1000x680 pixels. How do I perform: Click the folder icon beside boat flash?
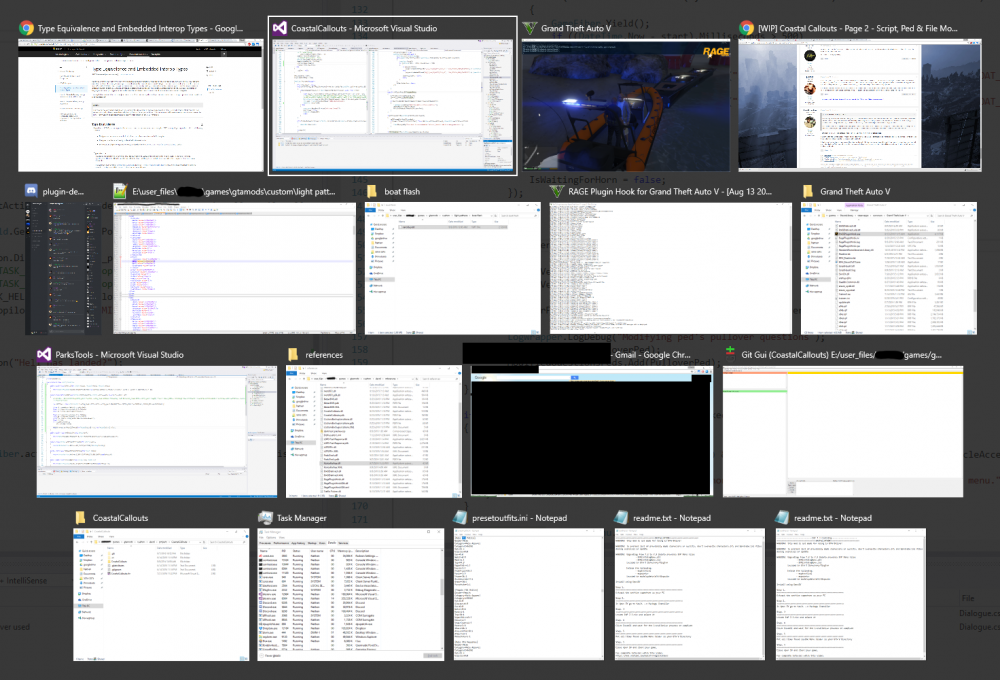[370, 191]
